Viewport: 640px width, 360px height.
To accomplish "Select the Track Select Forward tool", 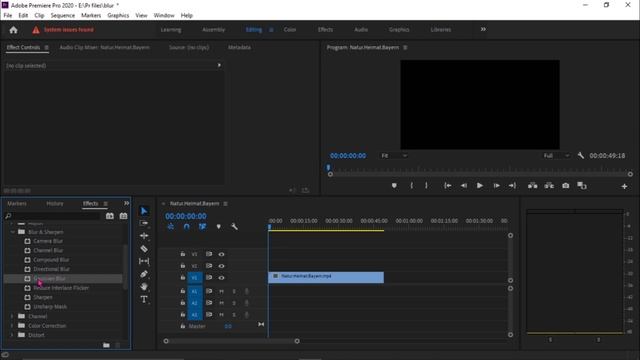I will pyautogui.click(x=144, y=223).
